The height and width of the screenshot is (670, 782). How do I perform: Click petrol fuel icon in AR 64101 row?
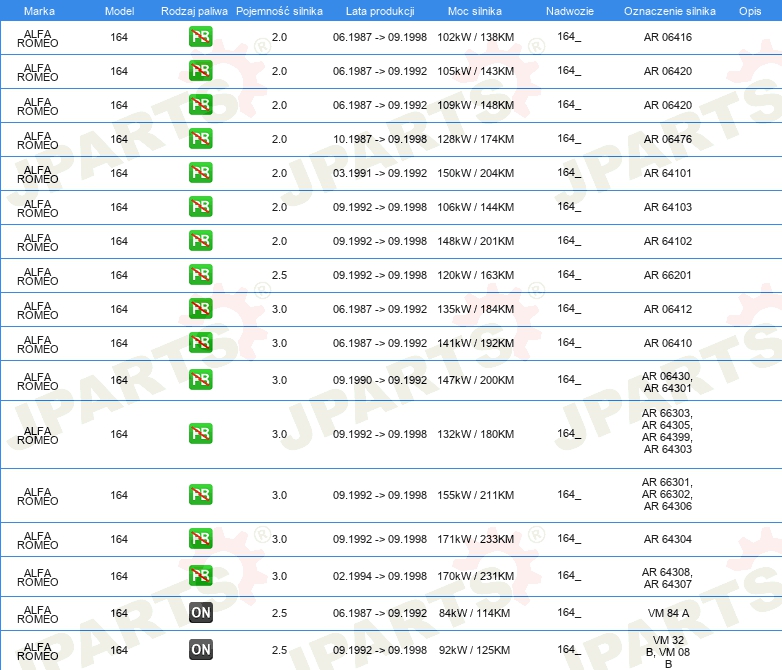(200, 173)
